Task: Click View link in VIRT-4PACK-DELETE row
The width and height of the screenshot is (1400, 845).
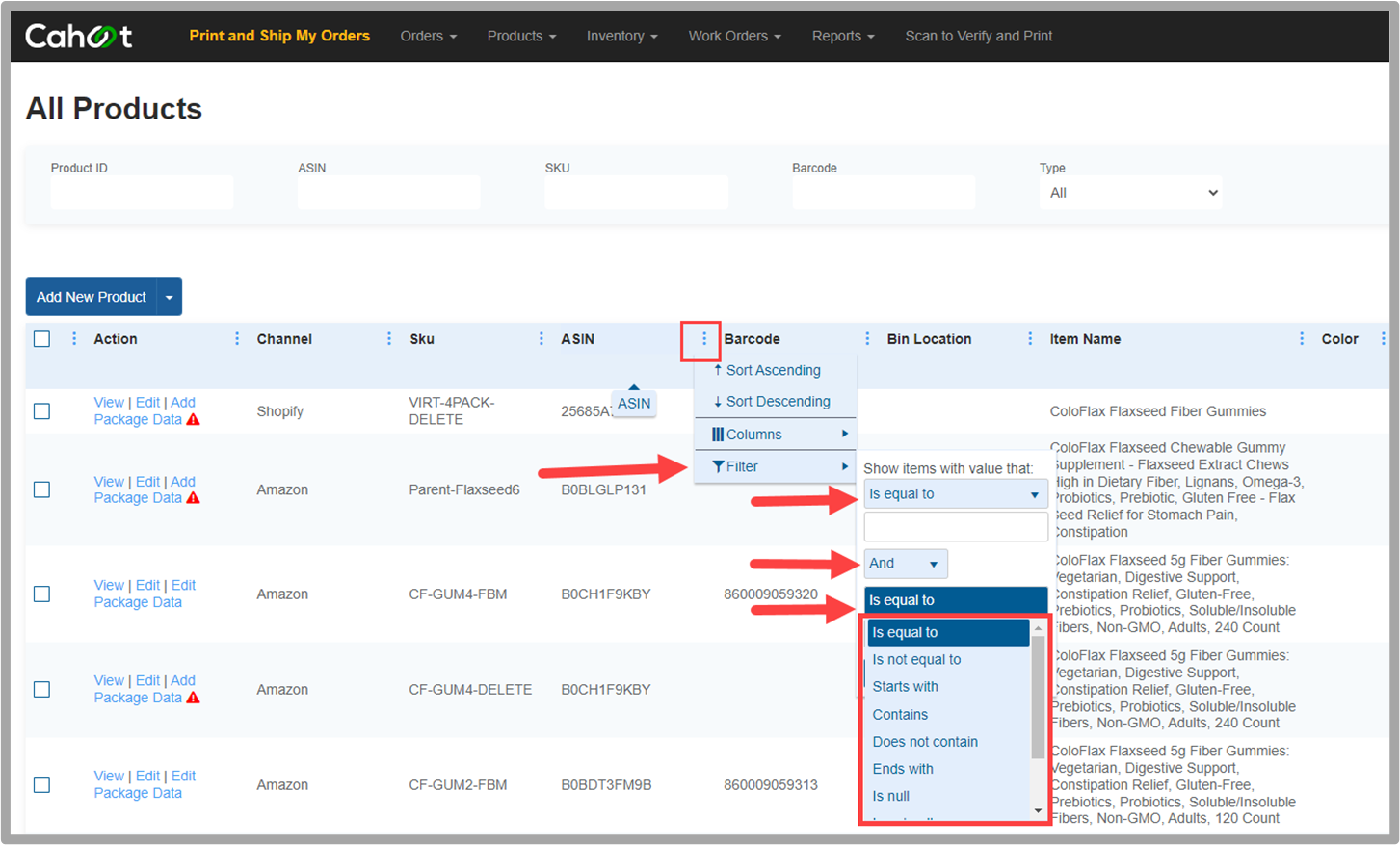Action: 109,403
